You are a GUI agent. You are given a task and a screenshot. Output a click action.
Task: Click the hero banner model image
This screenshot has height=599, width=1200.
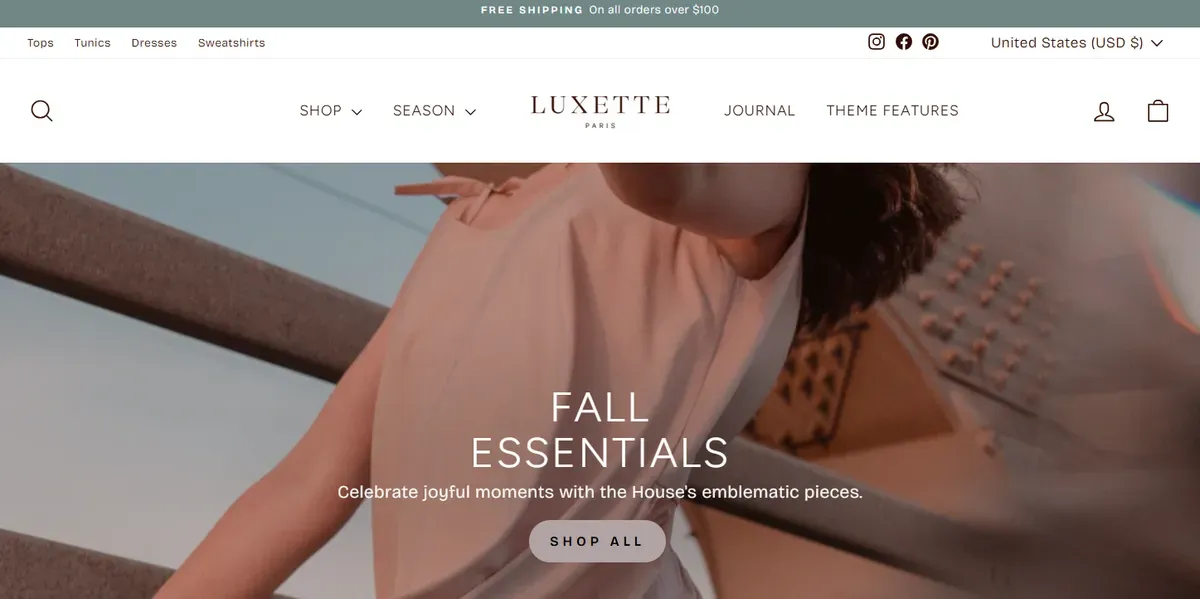coord(600,380)
